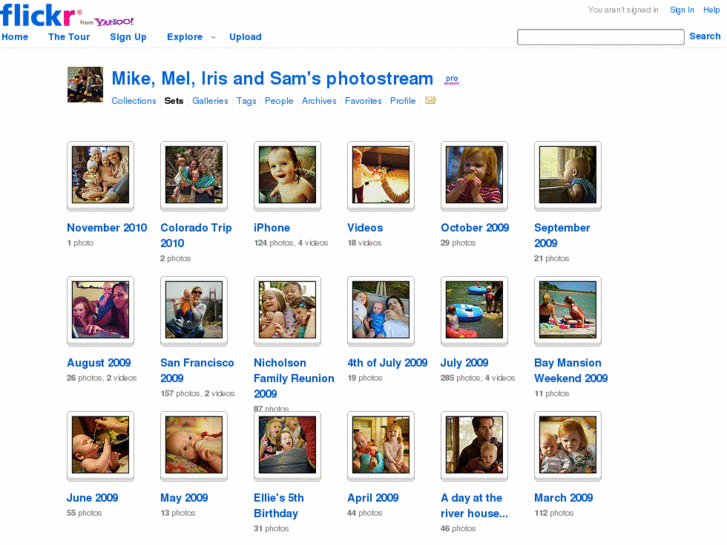Open the July 2009 set thumbnail
The width and height of the screenshot is (727, 545).
point(474,310)
